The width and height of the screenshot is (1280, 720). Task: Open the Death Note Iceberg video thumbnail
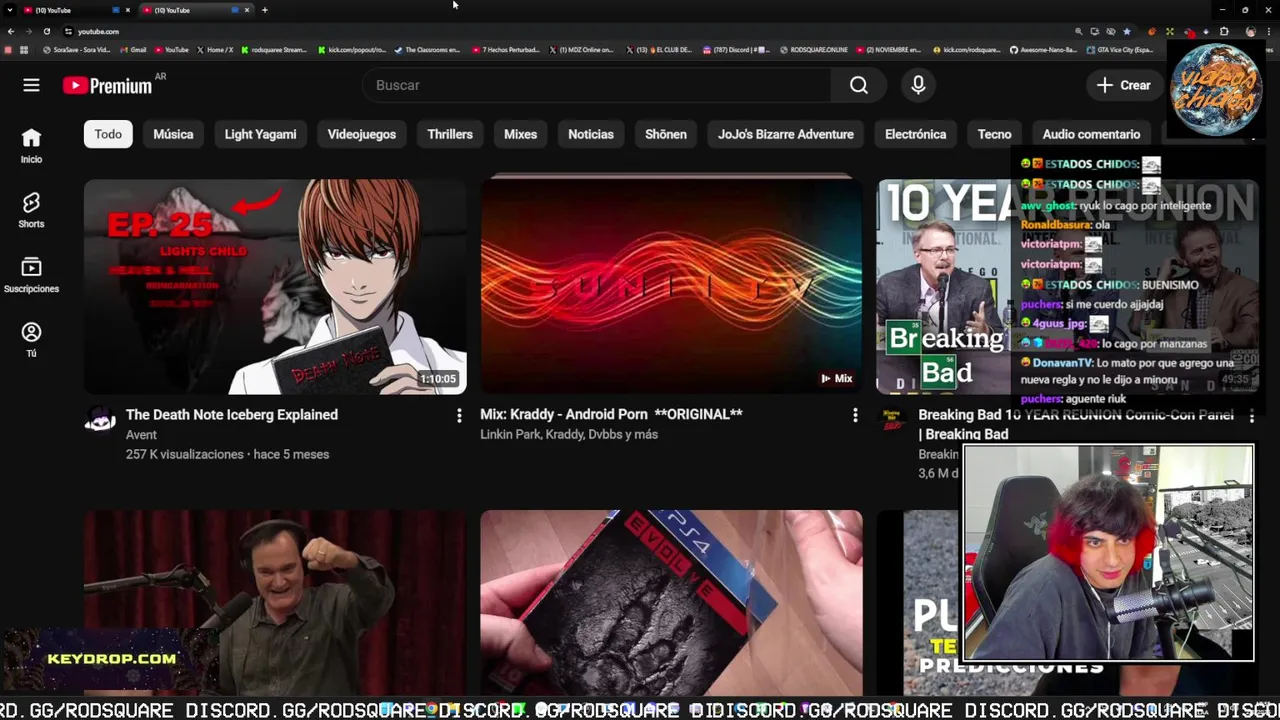coord(275,287)
